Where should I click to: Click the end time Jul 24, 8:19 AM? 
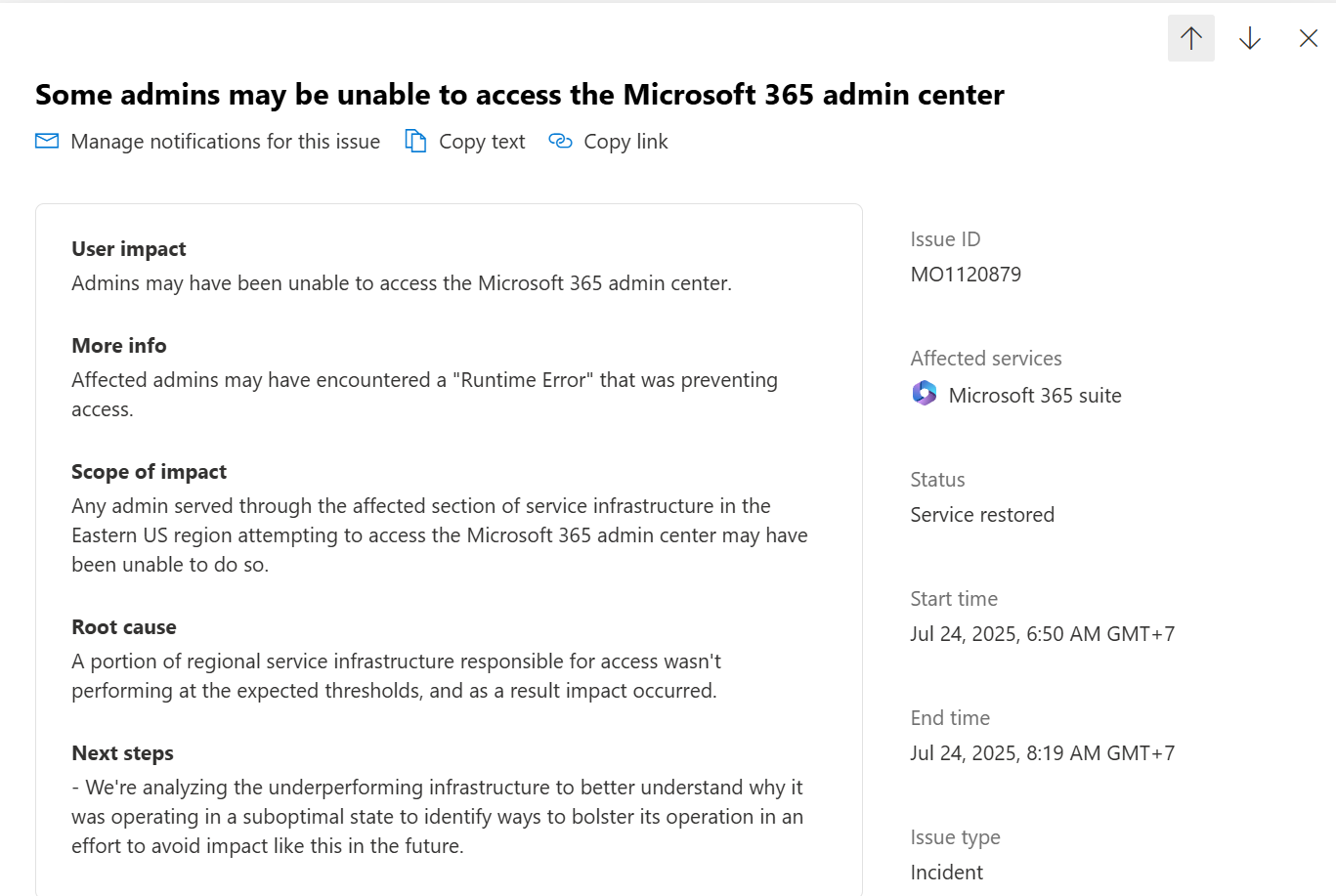[x=1043, y=753]
